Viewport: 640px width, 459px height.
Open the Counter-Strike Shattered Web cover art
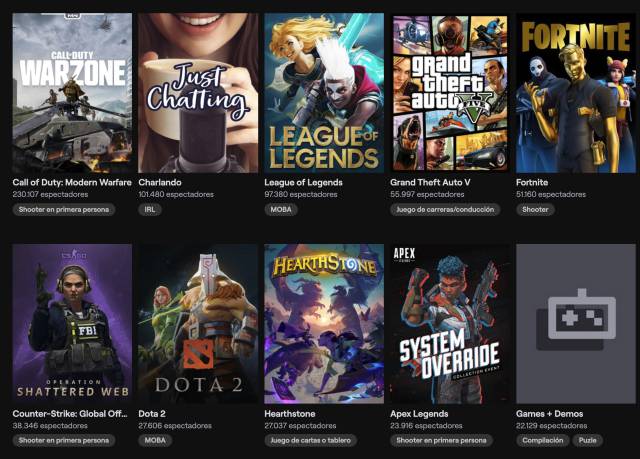point(72,324)
